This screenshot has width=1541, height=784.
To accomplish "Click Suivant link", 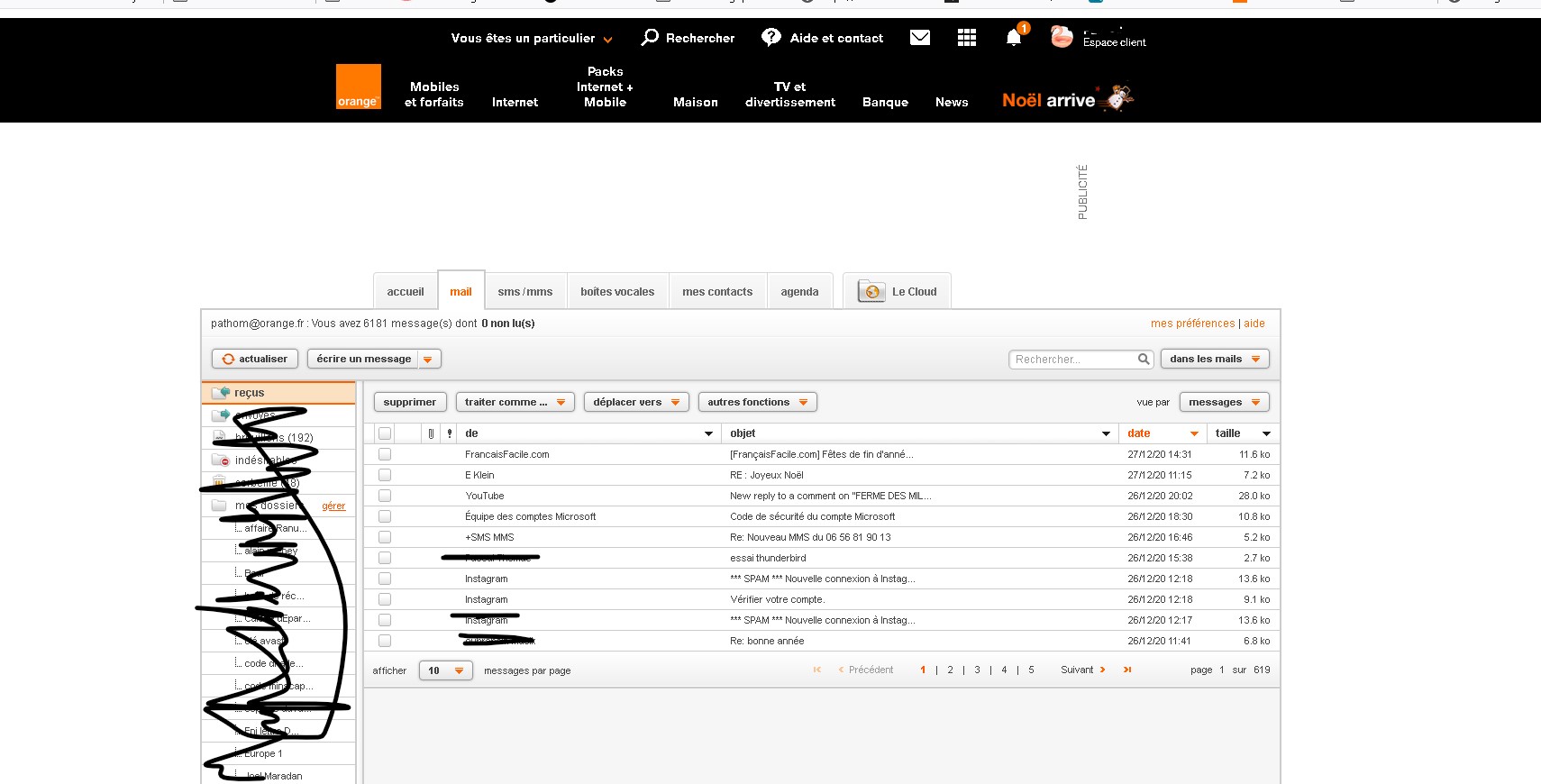I will 1077,670.
